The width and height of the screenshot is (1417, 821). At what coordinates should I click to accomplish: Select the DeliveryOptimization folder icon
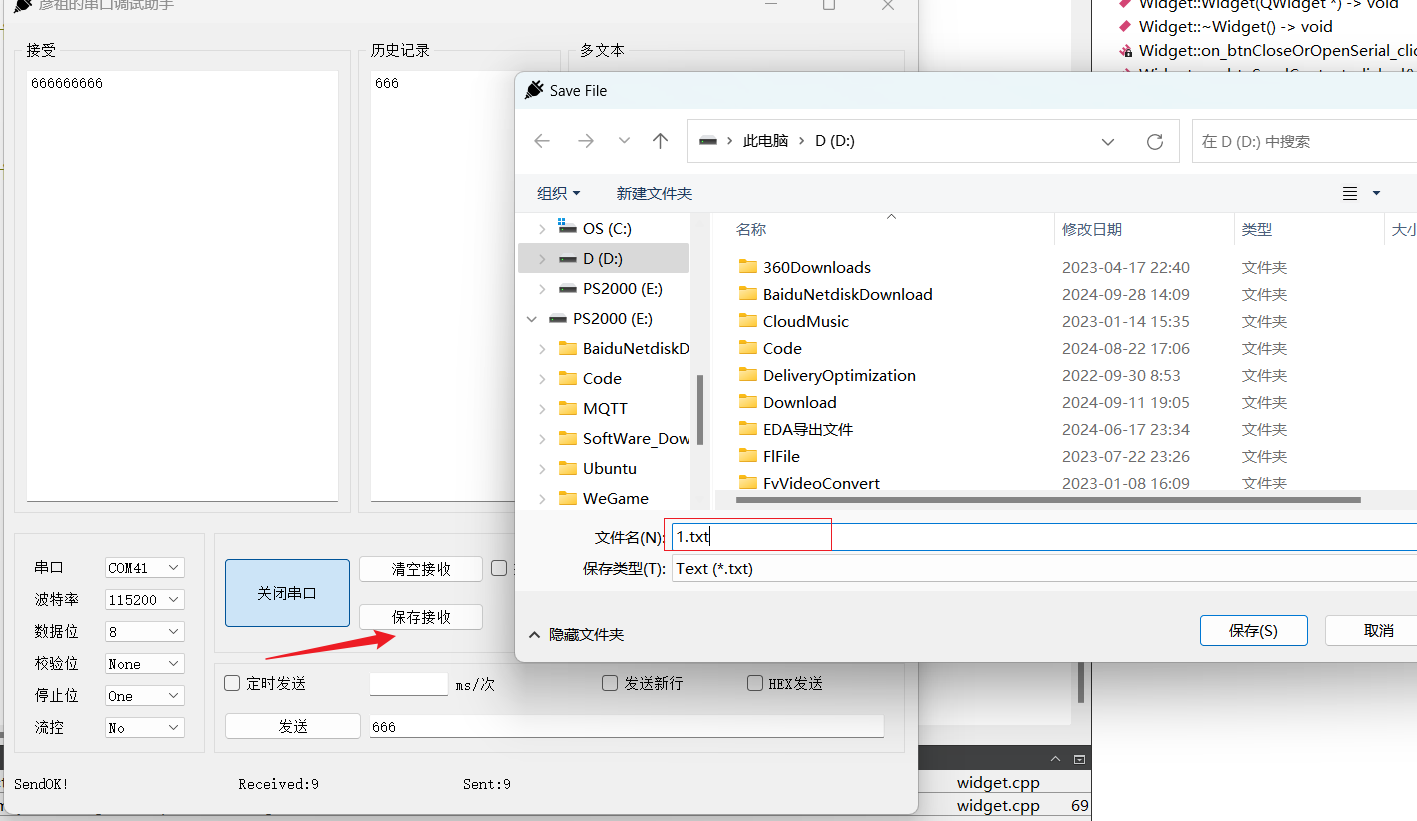[748, 374]
